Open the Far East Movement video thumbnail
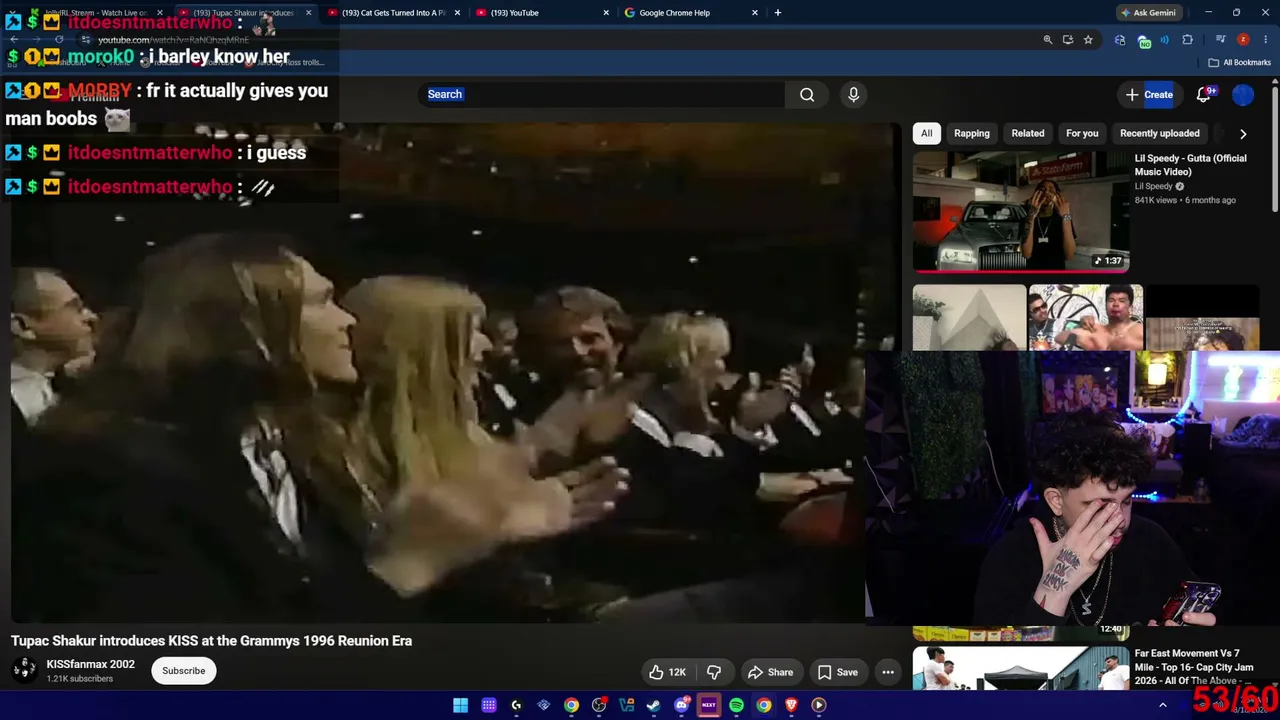Screen dimensions: 1280x720 click(1021, 668)
